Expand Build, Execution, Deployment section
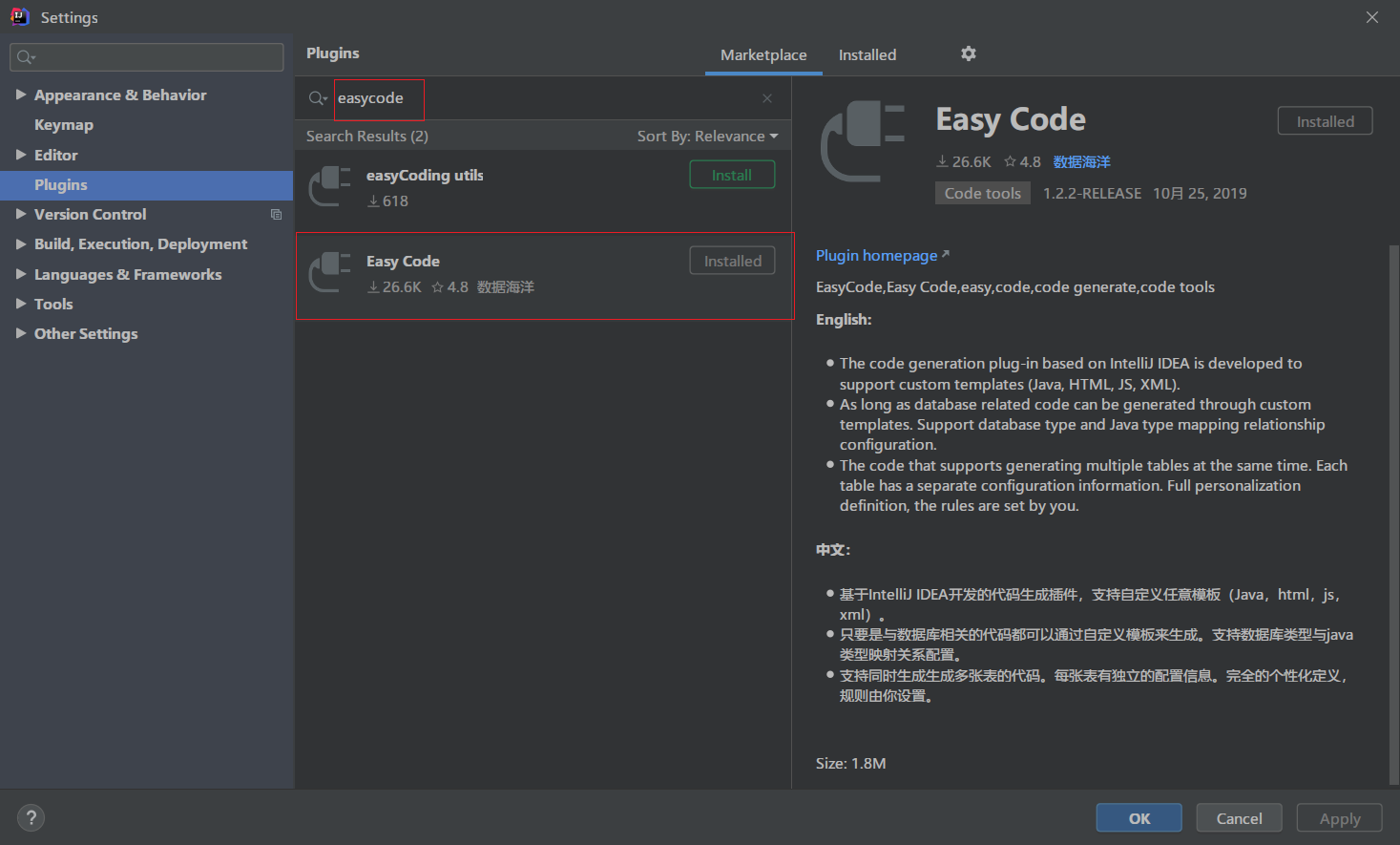The width and height of the screenshot is (1400, 845). (x=22, y=243)
